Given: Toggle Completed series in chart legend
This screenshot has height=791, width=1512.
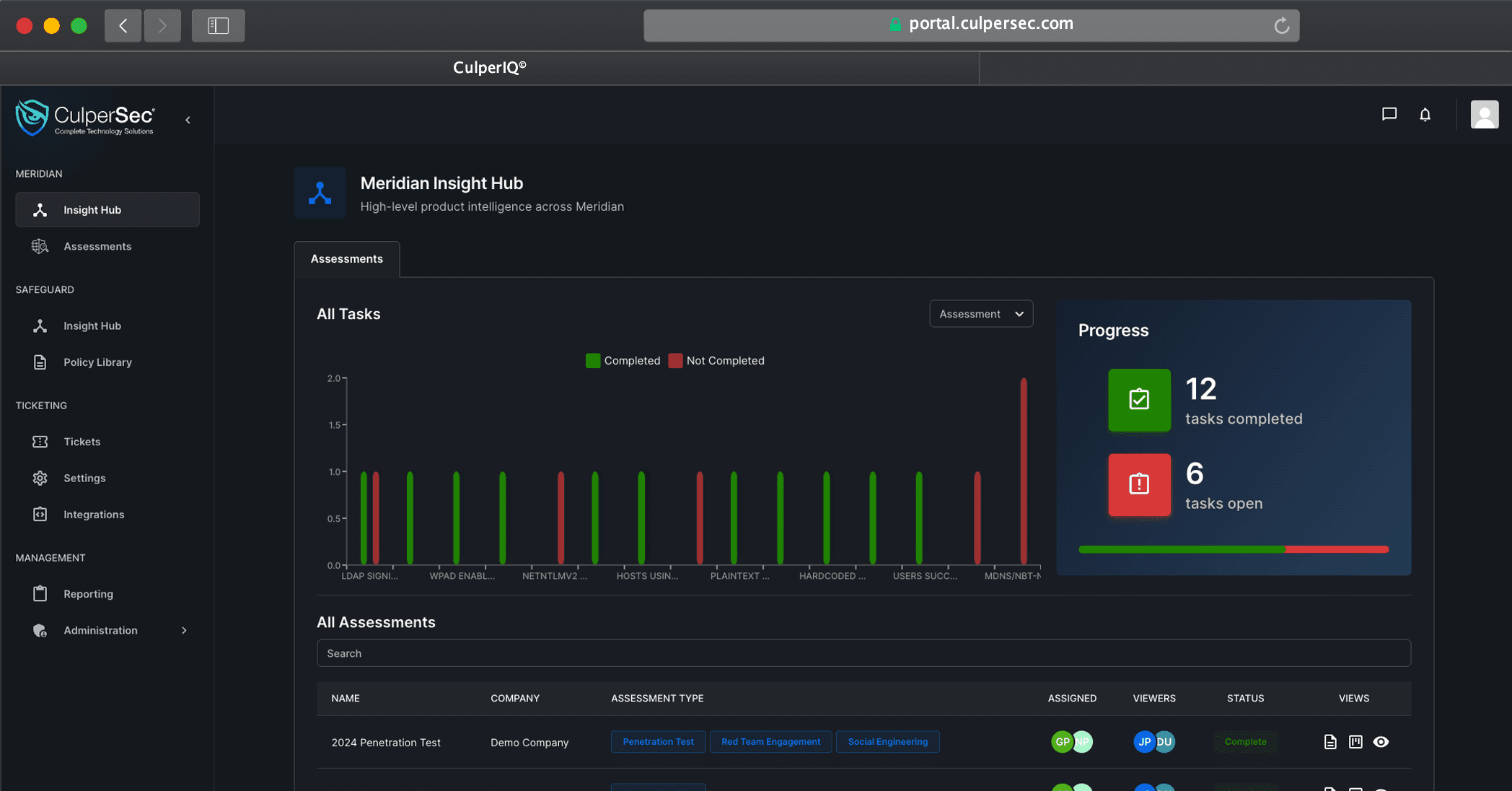Looking at the screenshot, I should (623, 361).
